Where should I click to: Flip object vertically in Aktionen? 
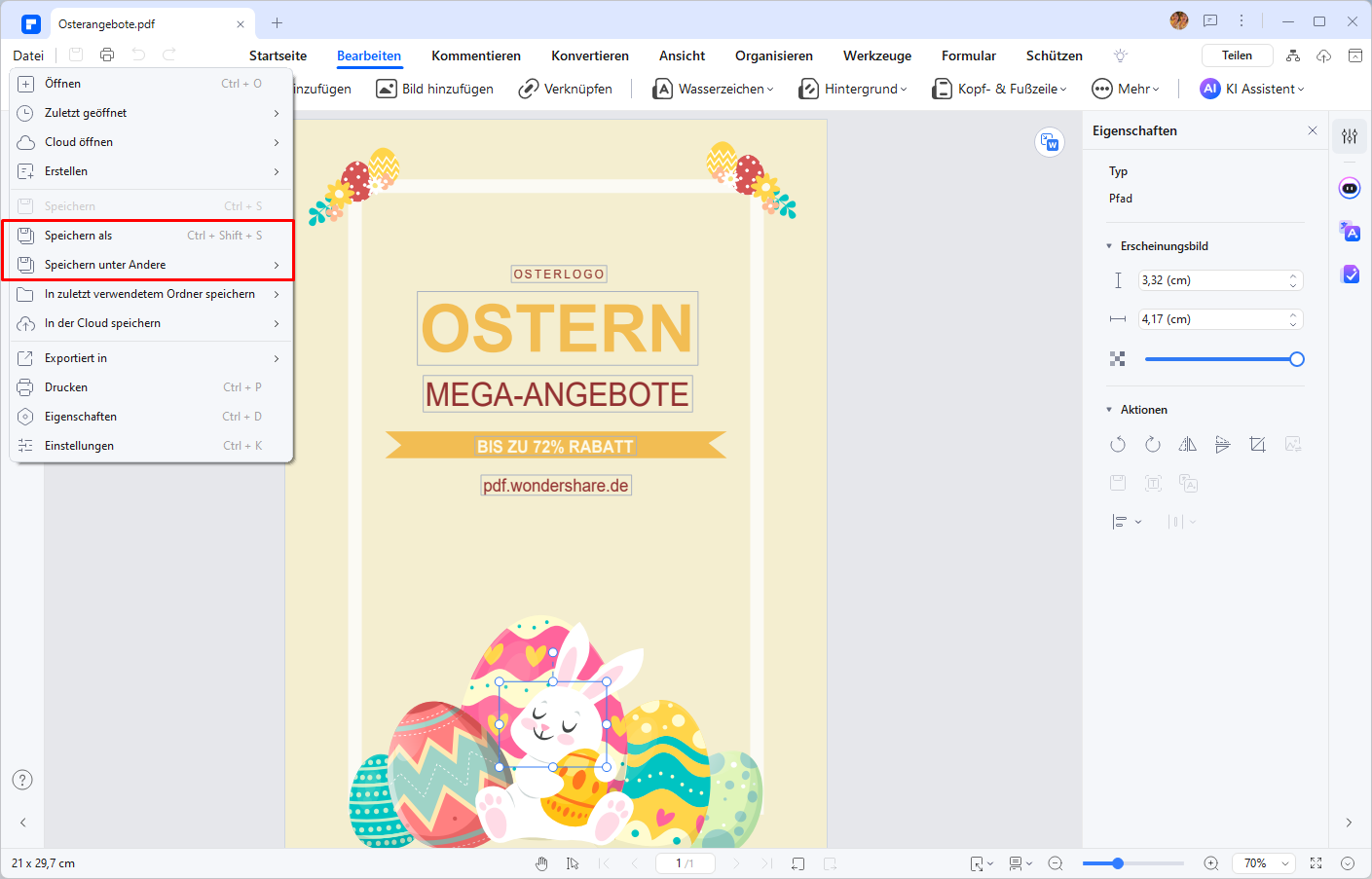[x=1223, y=445]
